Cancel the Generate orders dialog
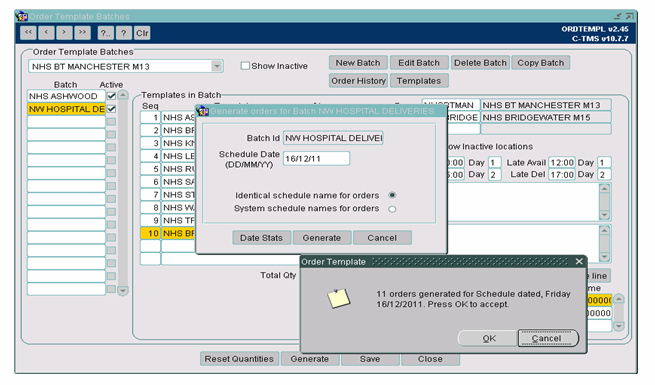This screenshot has width=655, height=385. point(382,238)
